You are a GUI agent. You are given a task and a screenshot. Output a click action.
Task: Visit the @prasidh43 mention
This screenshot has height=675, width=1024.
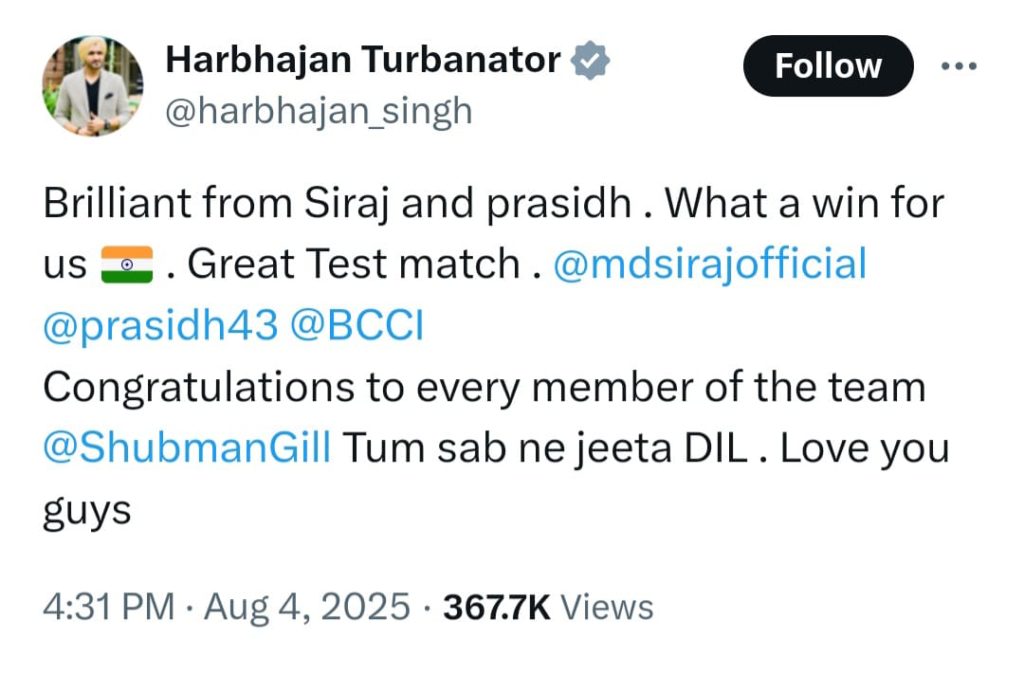pos(159,327)
